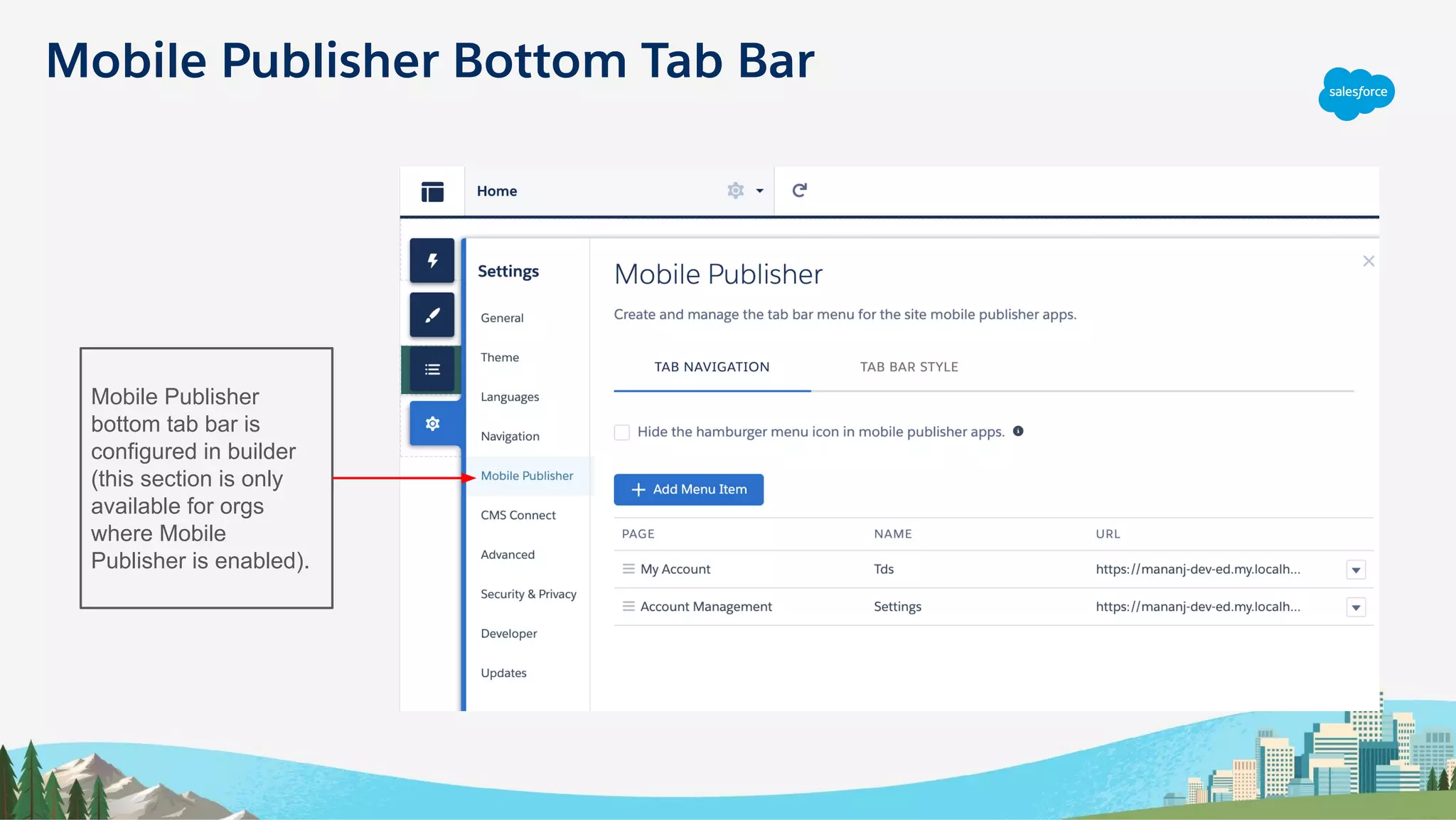
Task: Switch to the Tab Navigation tab
Action: [x=712, y=367]
